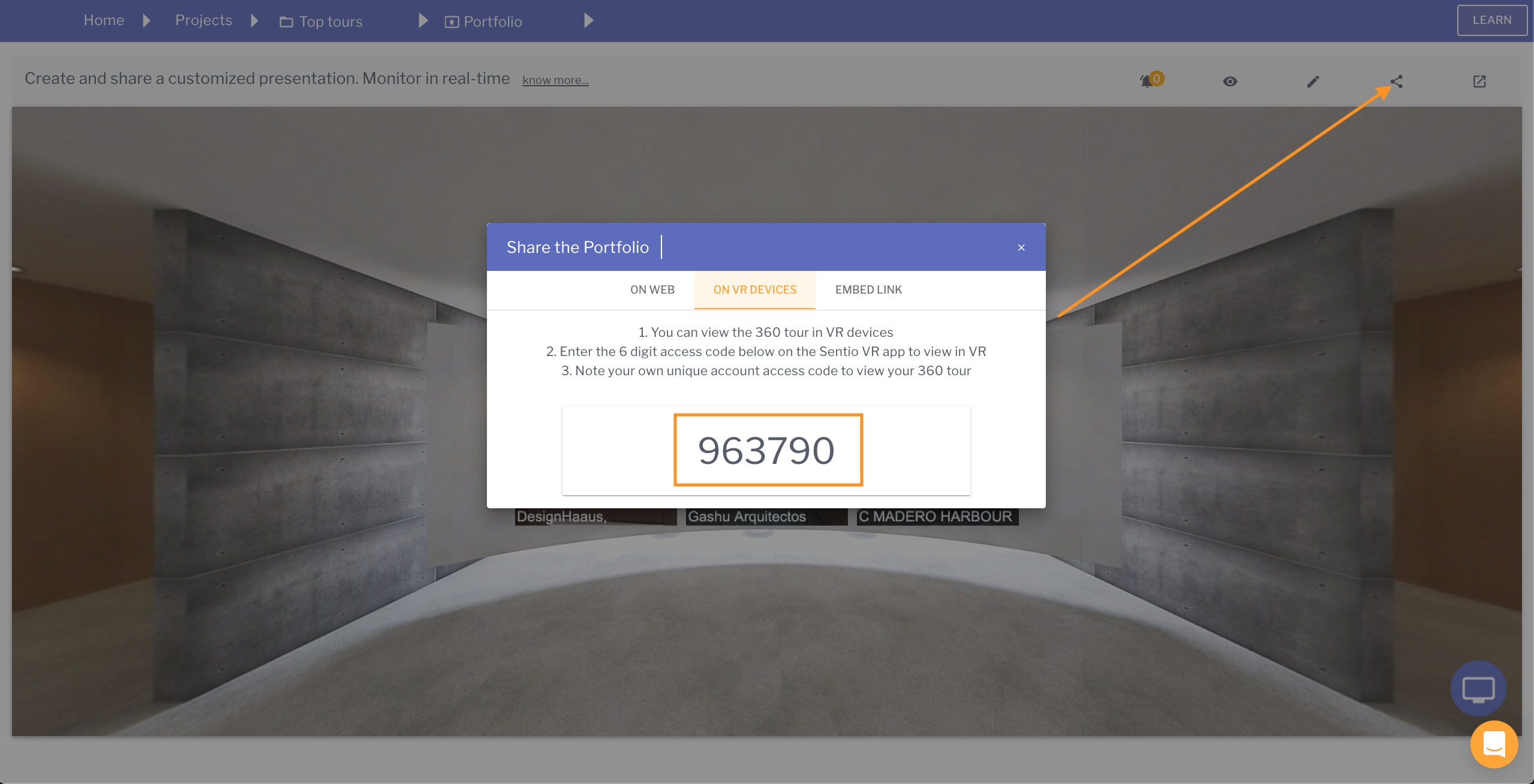1534x784 pixels.
Task: Click the LEARN button
Action: coord(1491,20)
